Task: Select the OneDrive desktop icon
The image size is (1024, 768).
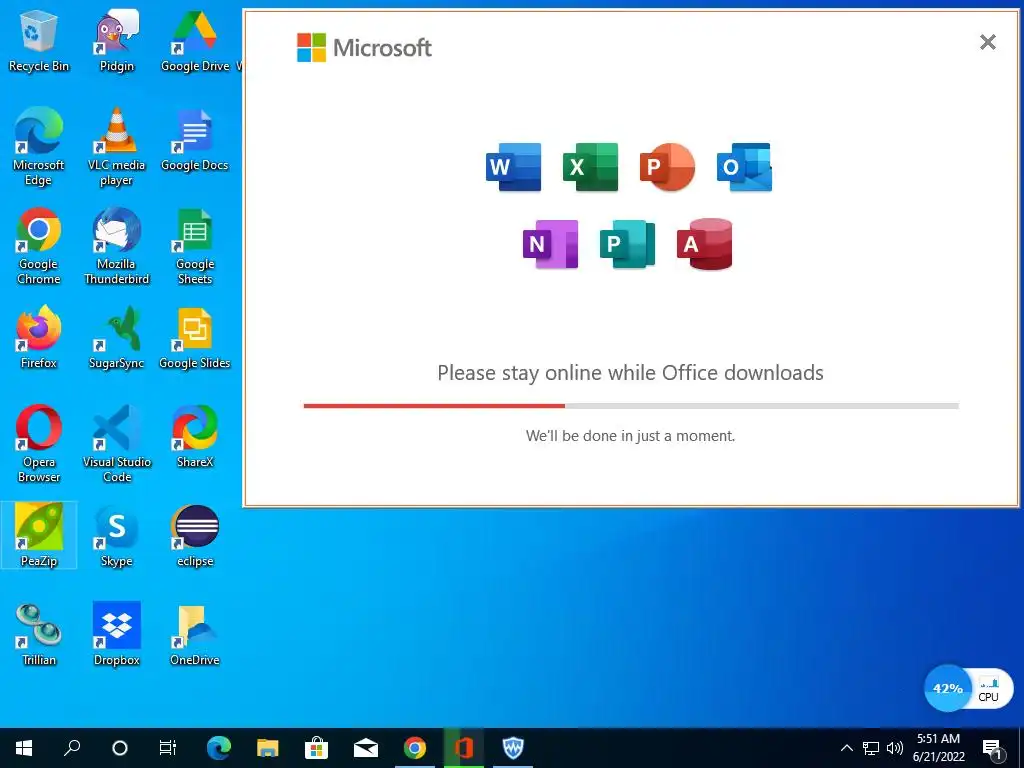Action: tap(195, 634)
